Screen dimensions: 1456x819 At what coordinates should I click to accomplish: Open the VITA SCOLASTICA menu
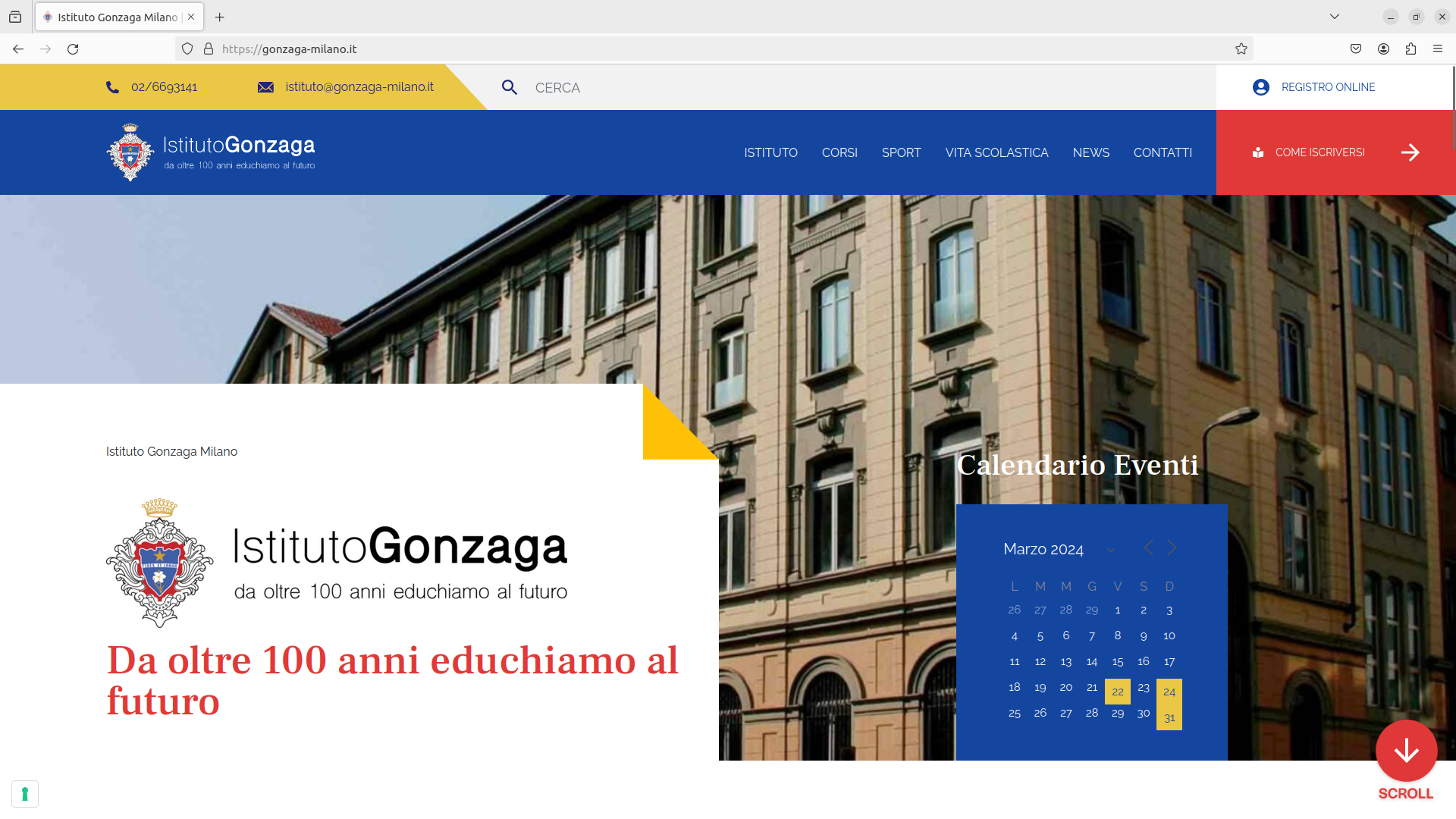point(996,152)
